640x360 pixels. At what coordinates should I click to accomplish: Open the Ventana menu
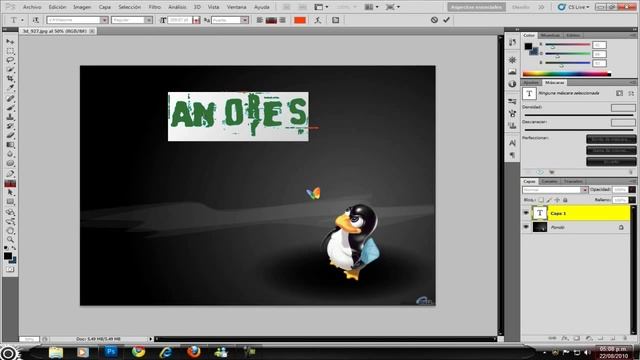tap(236, 7)
